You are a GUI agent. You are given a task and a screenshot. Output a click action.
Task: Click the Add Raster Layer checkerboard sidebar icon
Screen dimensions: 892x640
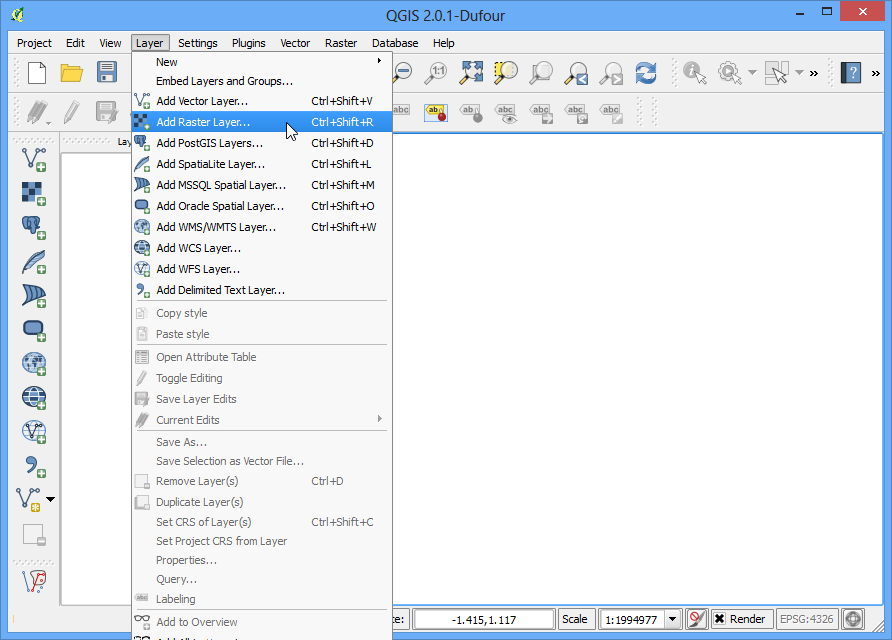click(34, 193)
